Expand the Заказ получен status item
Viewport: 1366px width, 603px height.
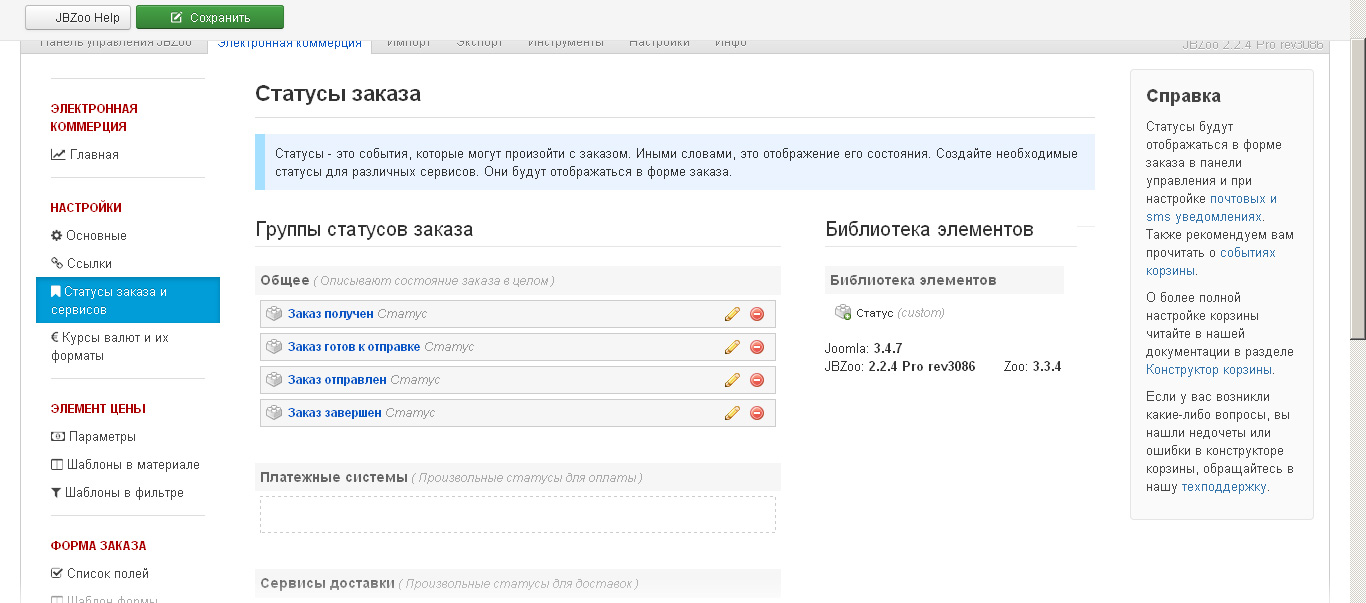pyautogui.click(x=330, y=314)
